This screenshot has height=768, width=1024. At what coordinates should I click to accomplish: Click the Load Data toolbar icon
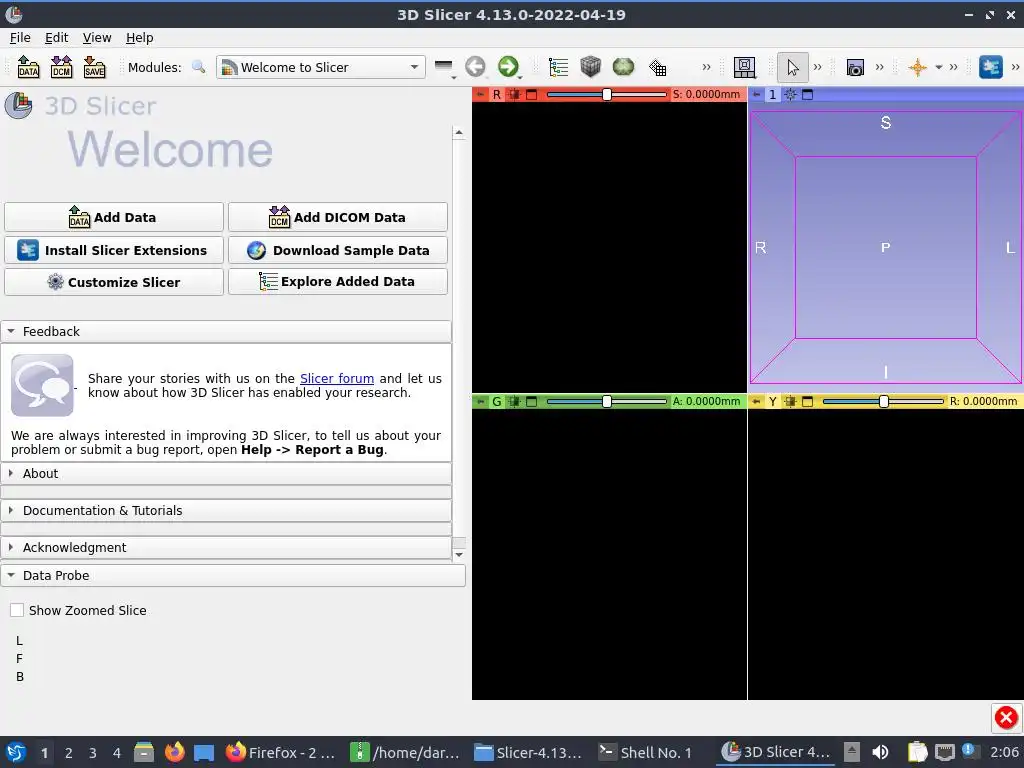[x=28, y=67]
